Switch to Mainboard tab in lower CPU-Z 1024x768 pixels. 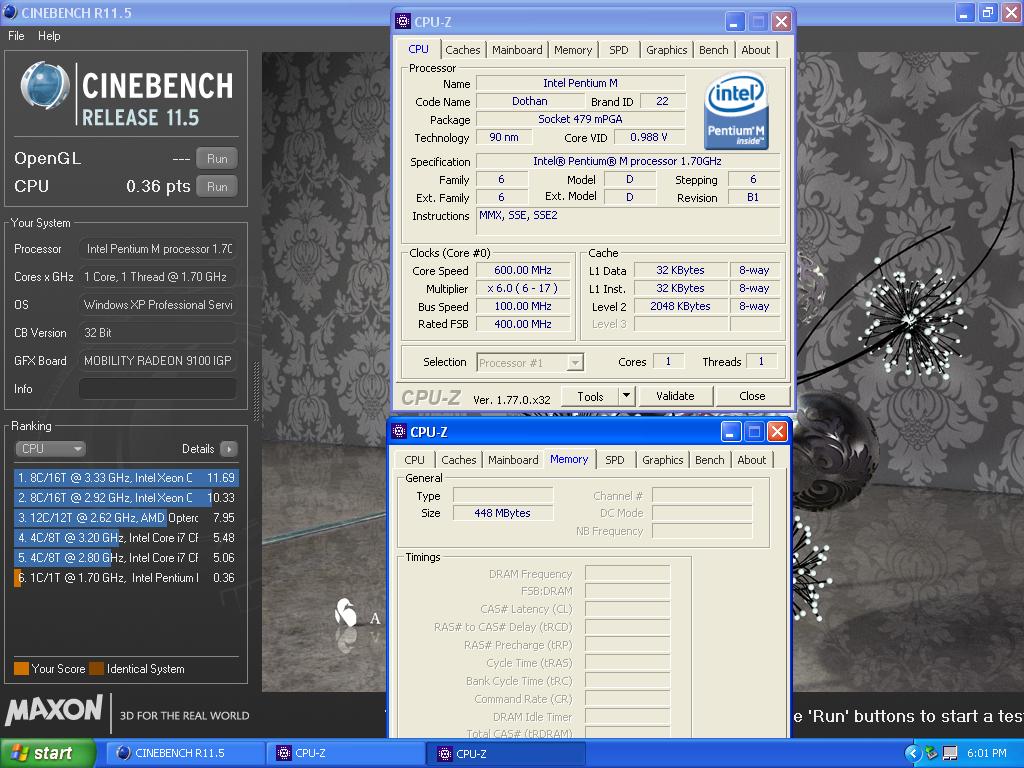point(513,460)
